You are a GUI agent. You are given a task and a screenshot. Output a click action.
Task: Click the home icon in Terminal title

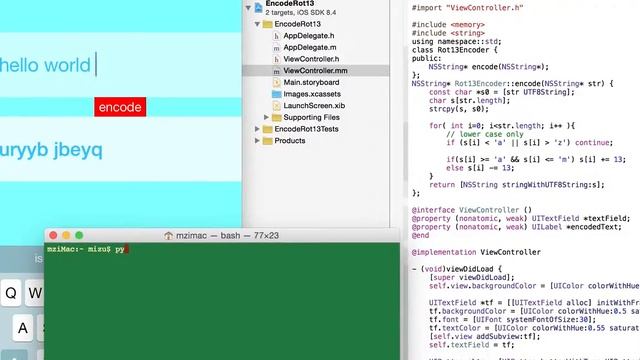[169, 236]
